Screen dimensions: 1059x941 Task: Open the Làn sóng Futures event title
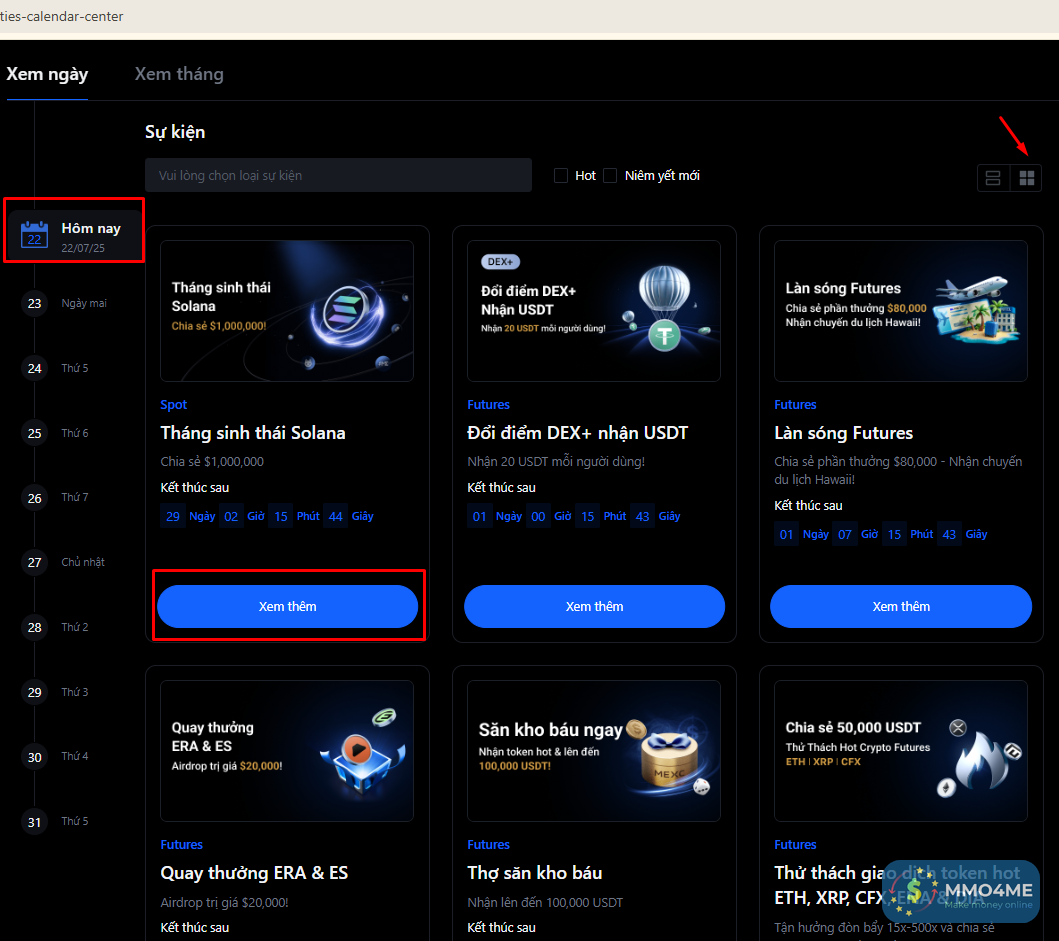coord(844,433)
